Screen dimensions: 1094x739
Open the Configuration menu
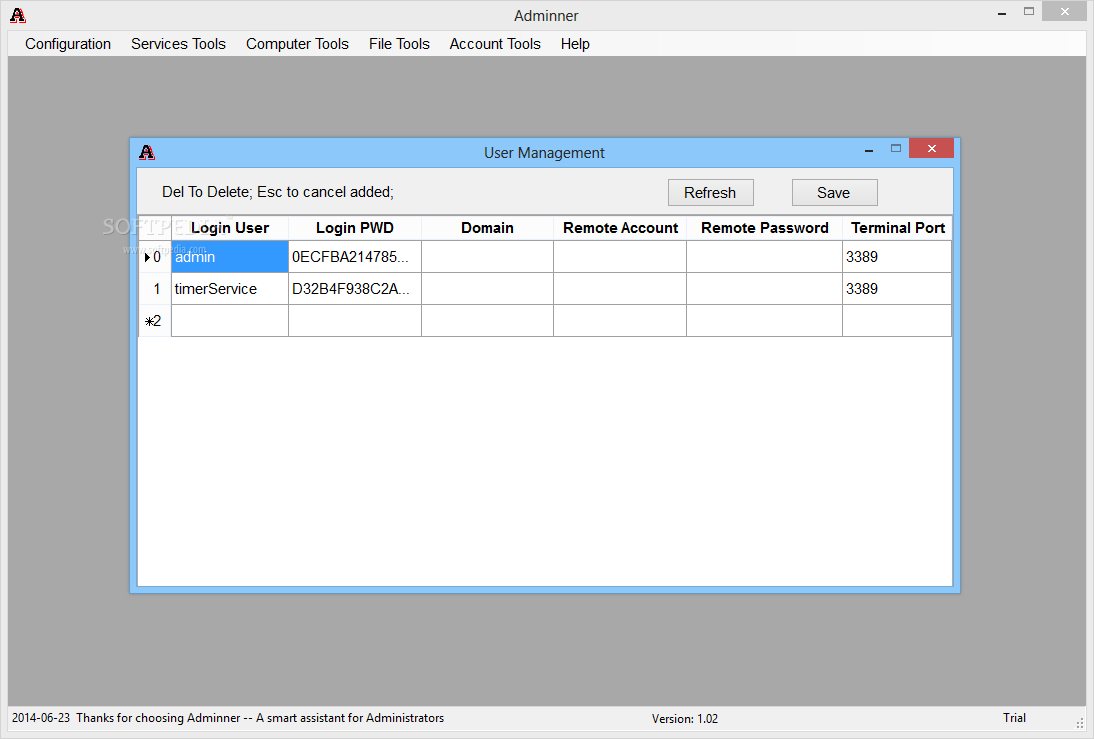(x=68, y=44)
